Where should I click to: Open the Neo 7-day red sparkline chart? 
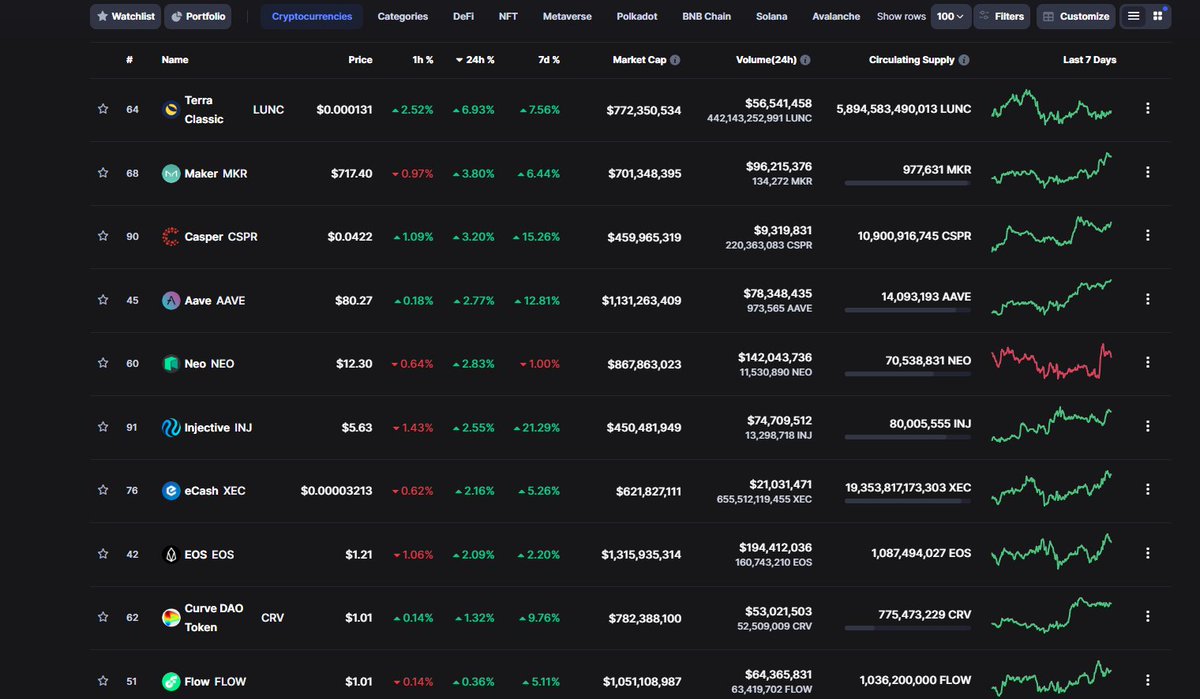click(x=1051, y=362)
